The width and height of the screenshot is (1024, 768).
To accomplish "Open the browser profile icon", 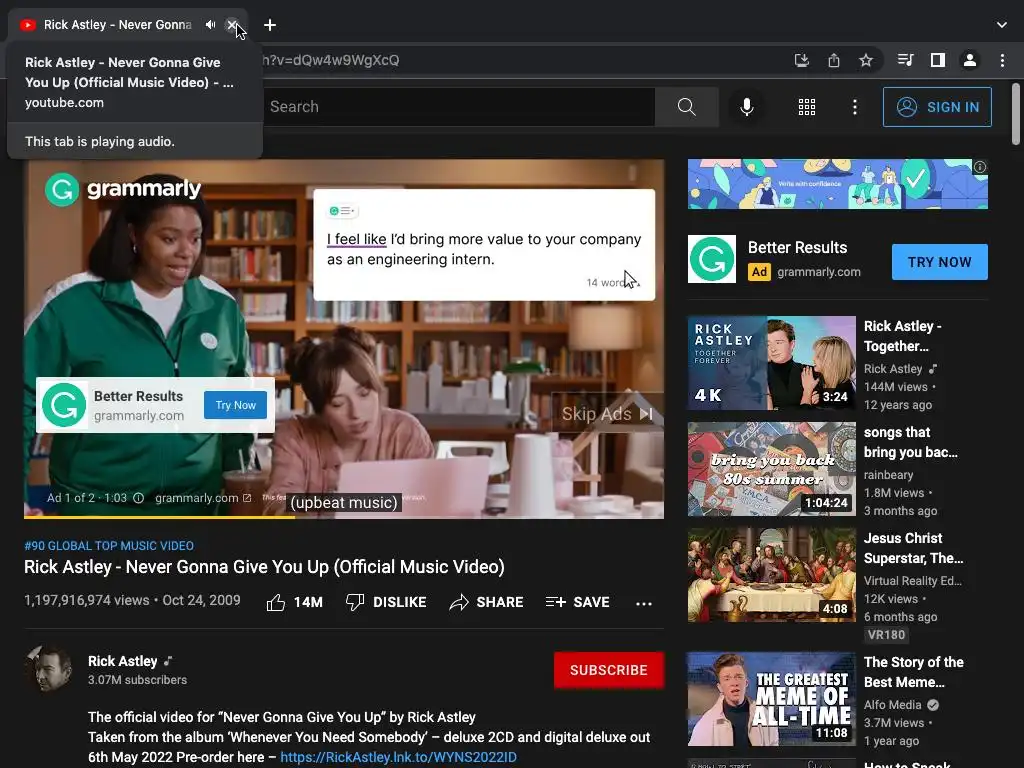I will pyautogui.click(x=970, y=60).
